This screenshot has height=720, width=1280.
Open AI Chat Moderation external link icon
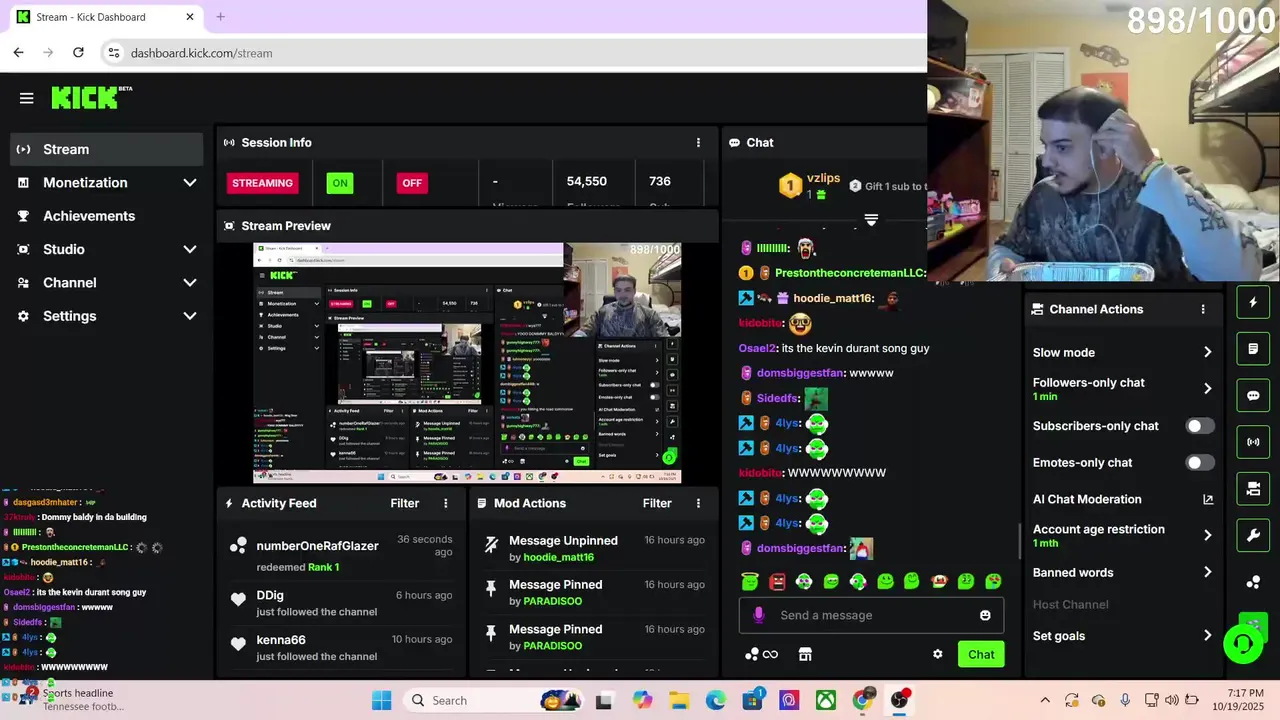[x=1208, y=499]
